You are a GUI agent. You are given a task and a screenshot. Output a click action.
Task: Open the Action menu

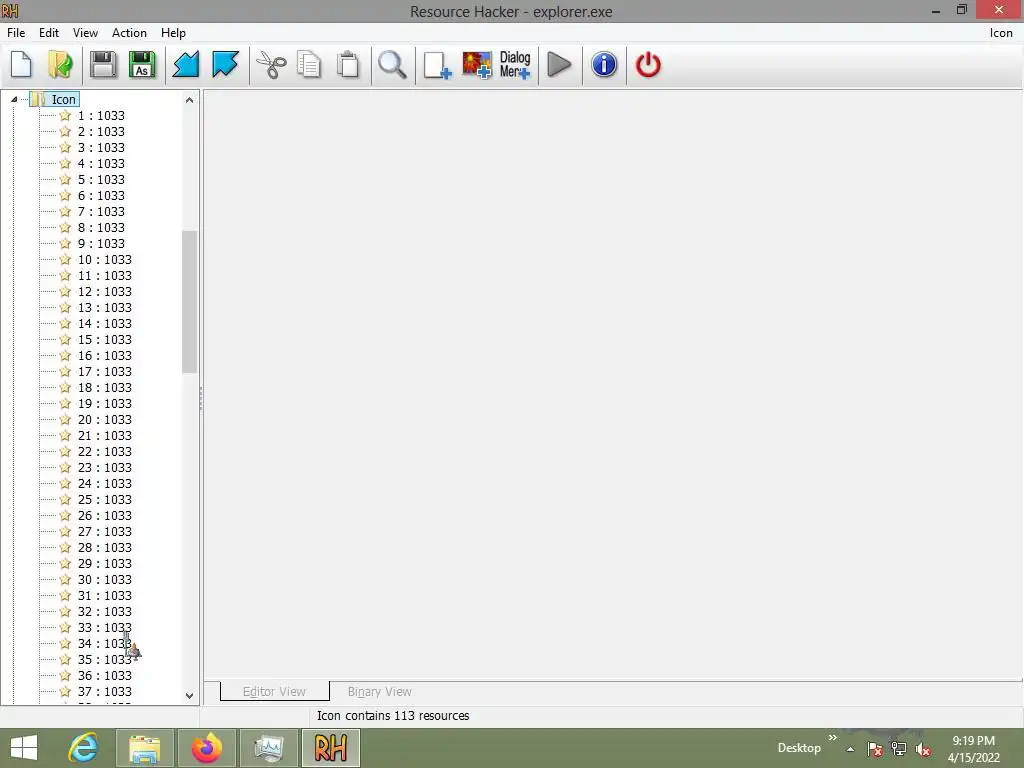click(129, 33)
